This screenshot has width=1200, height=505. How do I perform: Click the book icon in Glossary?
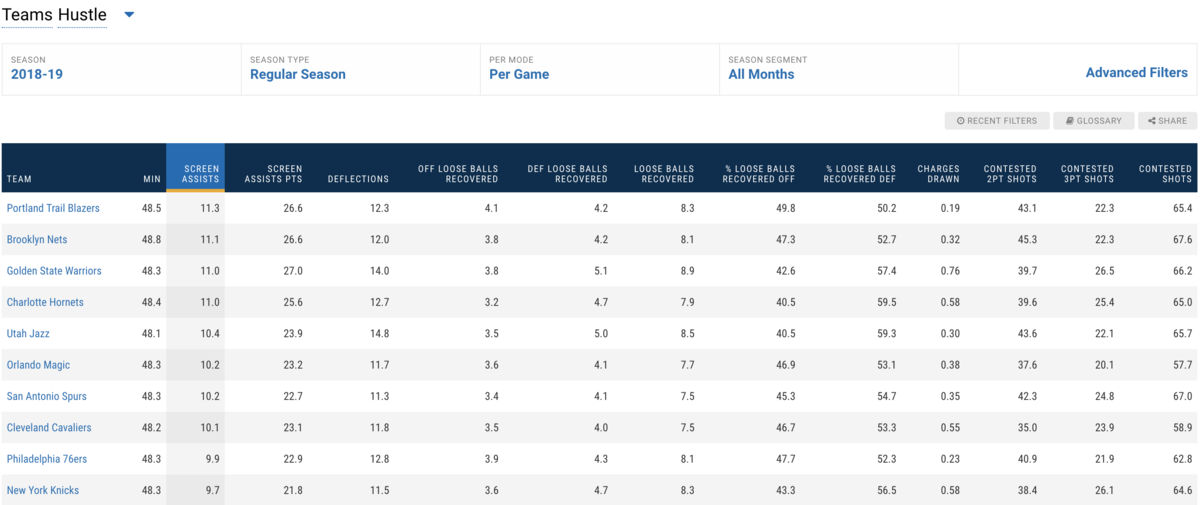click(1069, 121)
